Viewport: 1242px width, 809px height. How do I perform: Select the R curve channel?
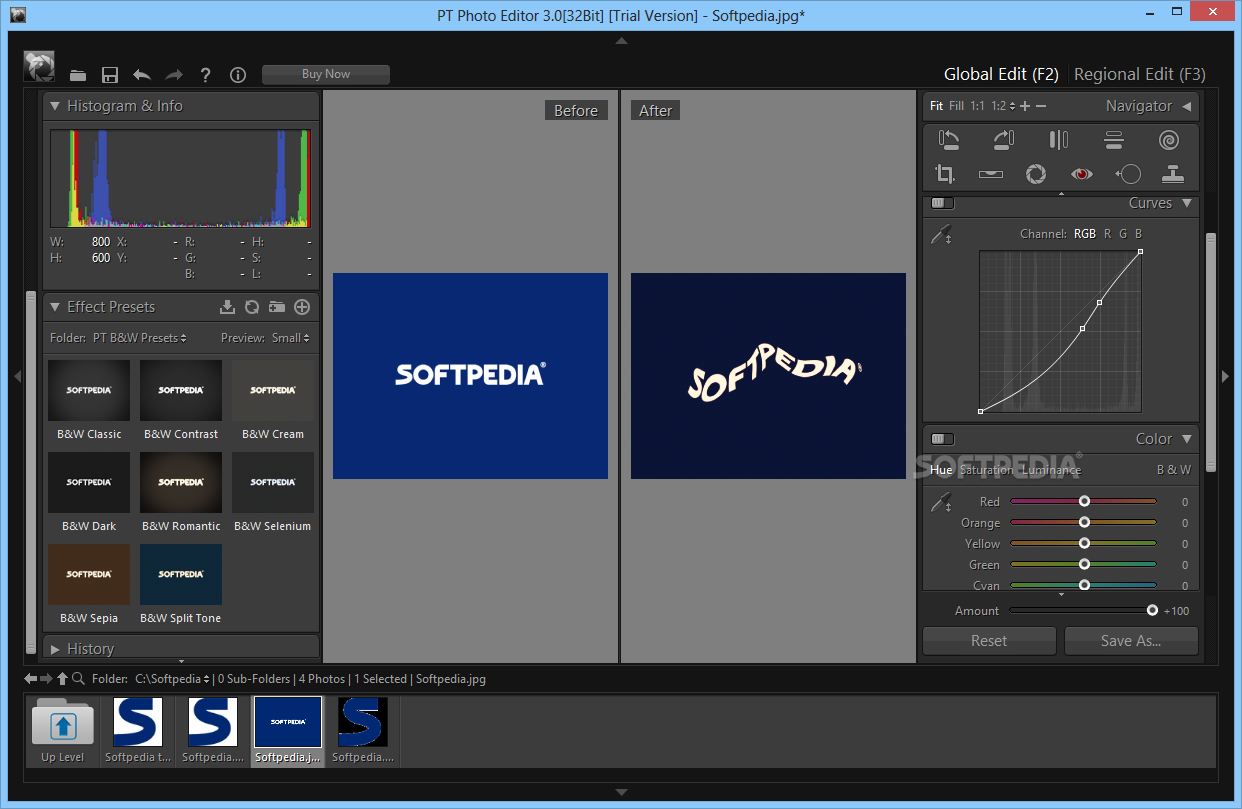[1107, 234]
